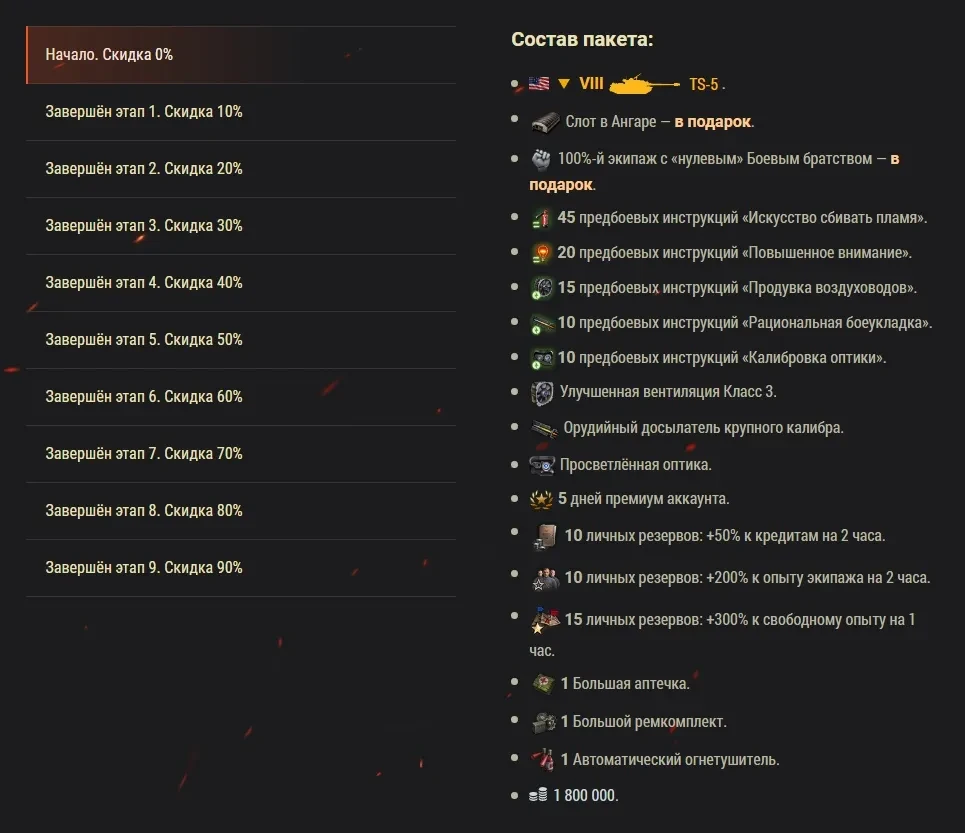
Task: Click the large first aid kit icon
Action: 543,684
